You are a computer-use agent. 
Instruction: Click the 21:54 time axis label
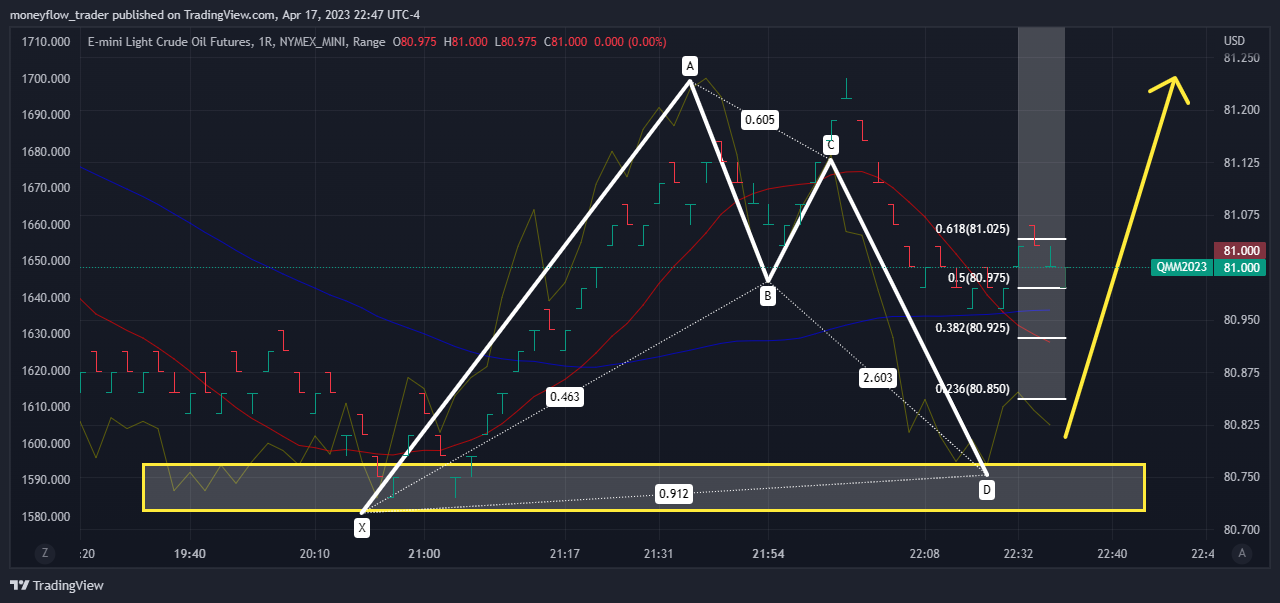pyautogui.click(x=769, y=553)
